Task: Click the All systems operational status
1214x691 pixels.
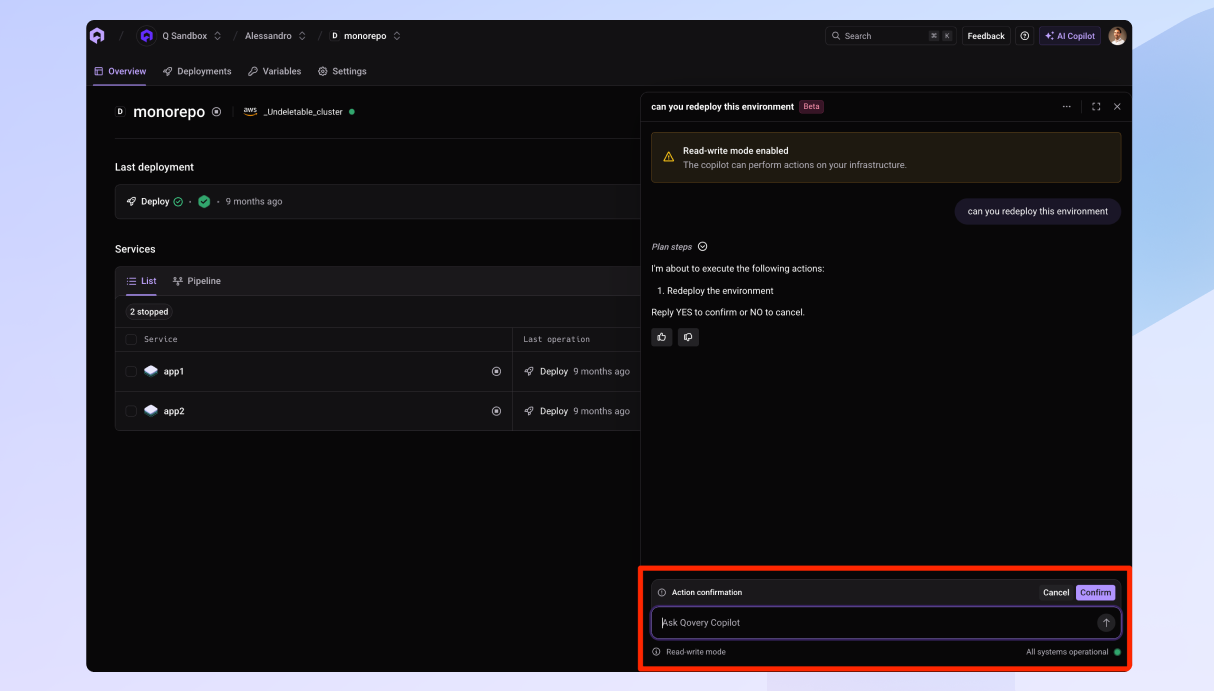Action: point(1073,652)
